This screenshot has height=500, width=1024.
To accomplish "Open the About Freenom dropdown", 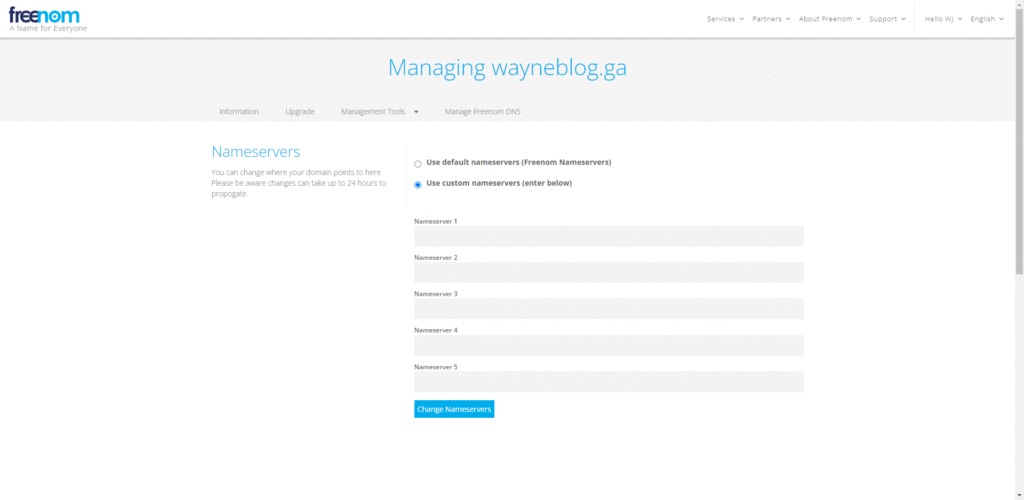I will coord(829,19).
